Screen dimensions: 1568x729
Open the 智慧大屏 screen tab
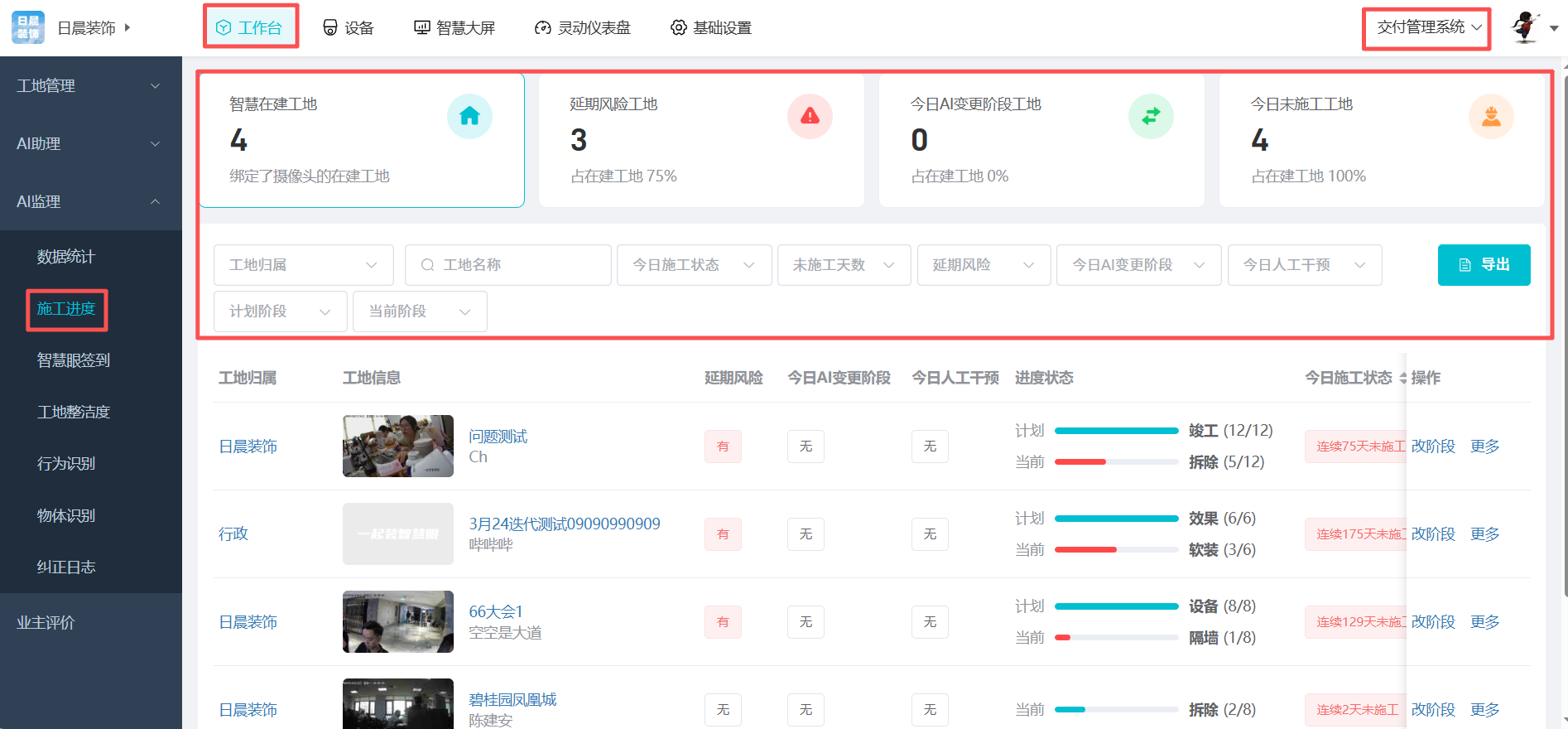(x=455, y=28)
